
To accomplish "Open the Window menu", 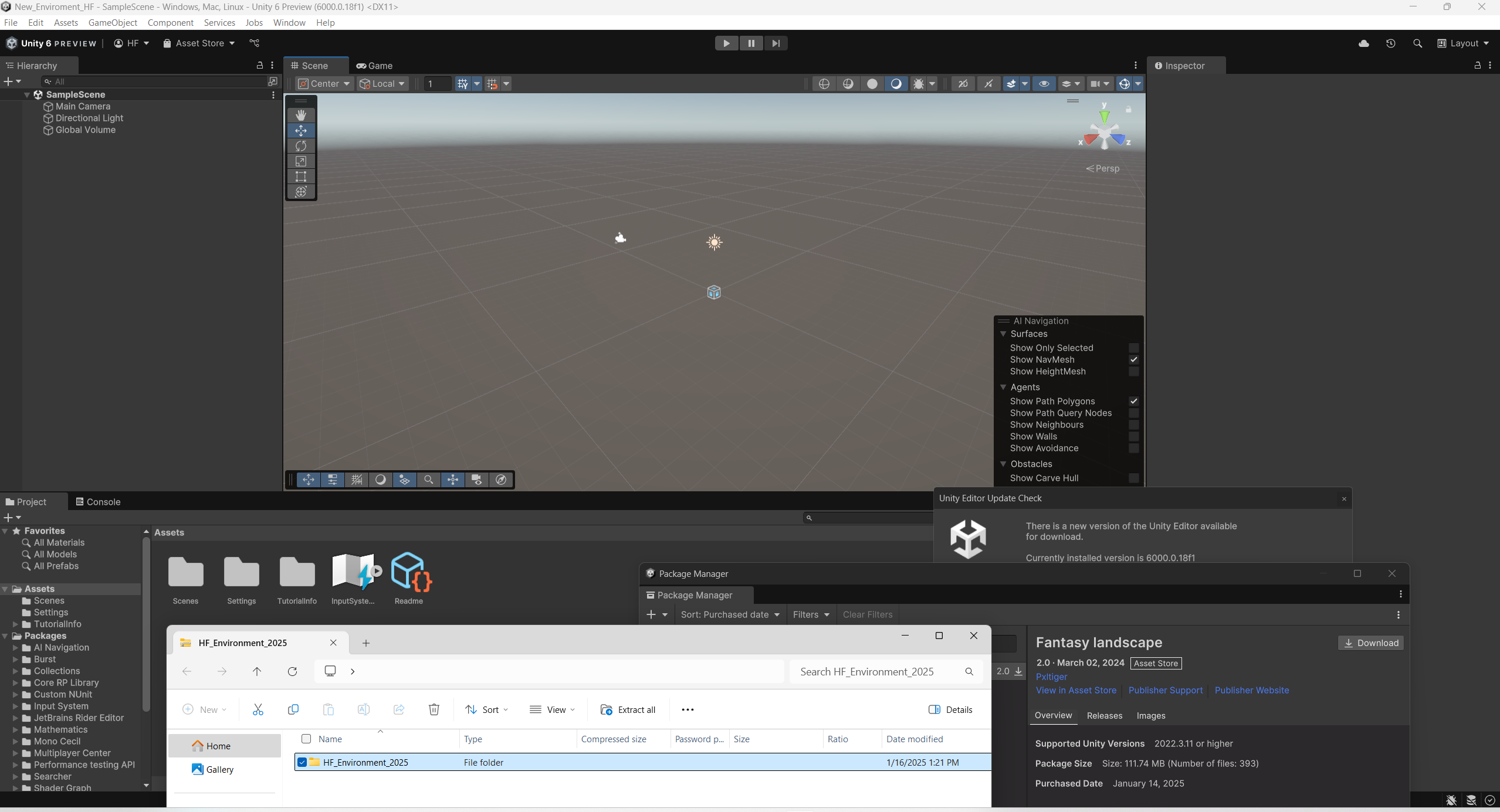I will (x=289, y=22).
